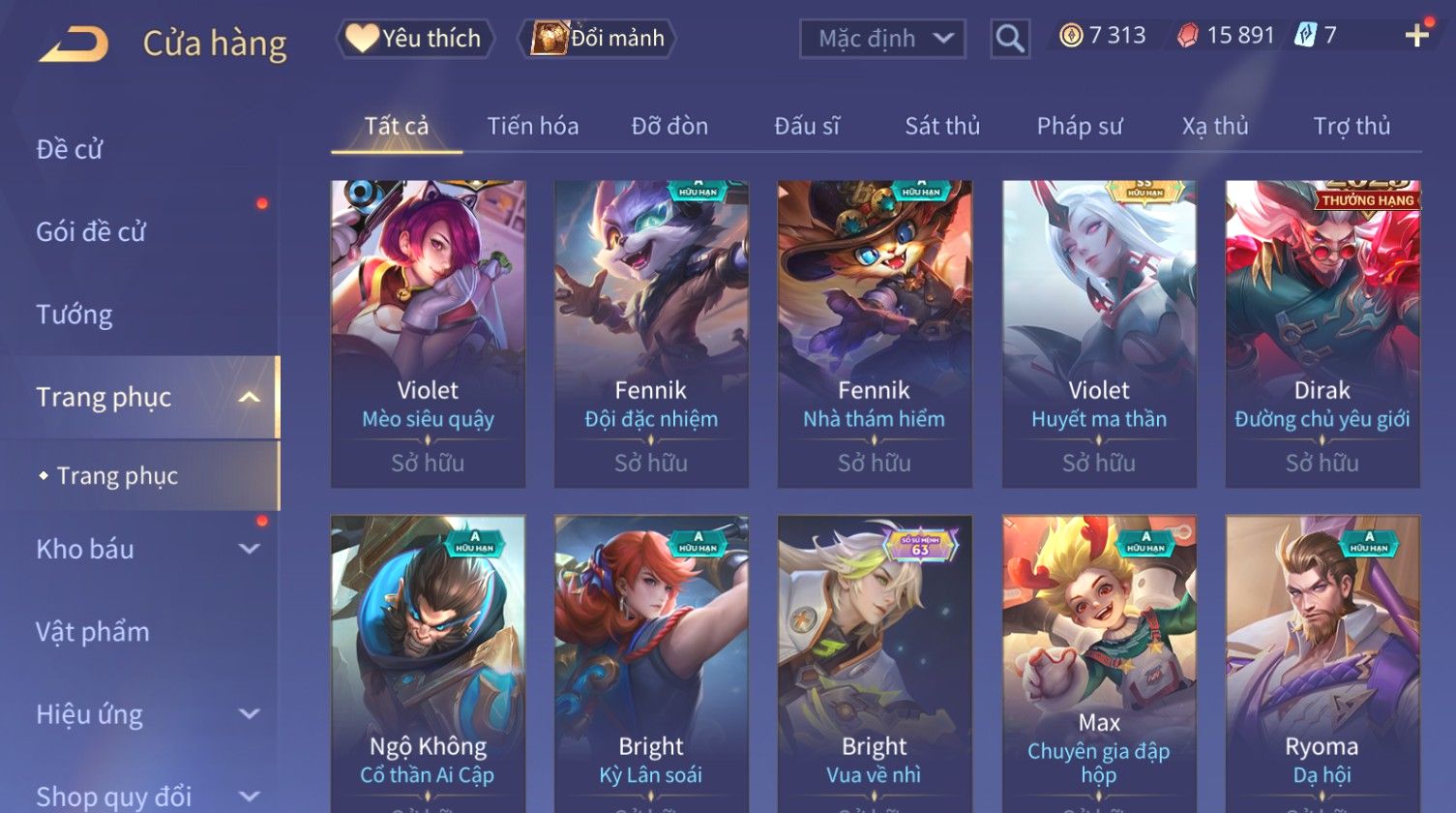This screenshot has width=1456, height=813.
Task: Go to Tướng in the sidebar
Action: [x=74, y=315]
